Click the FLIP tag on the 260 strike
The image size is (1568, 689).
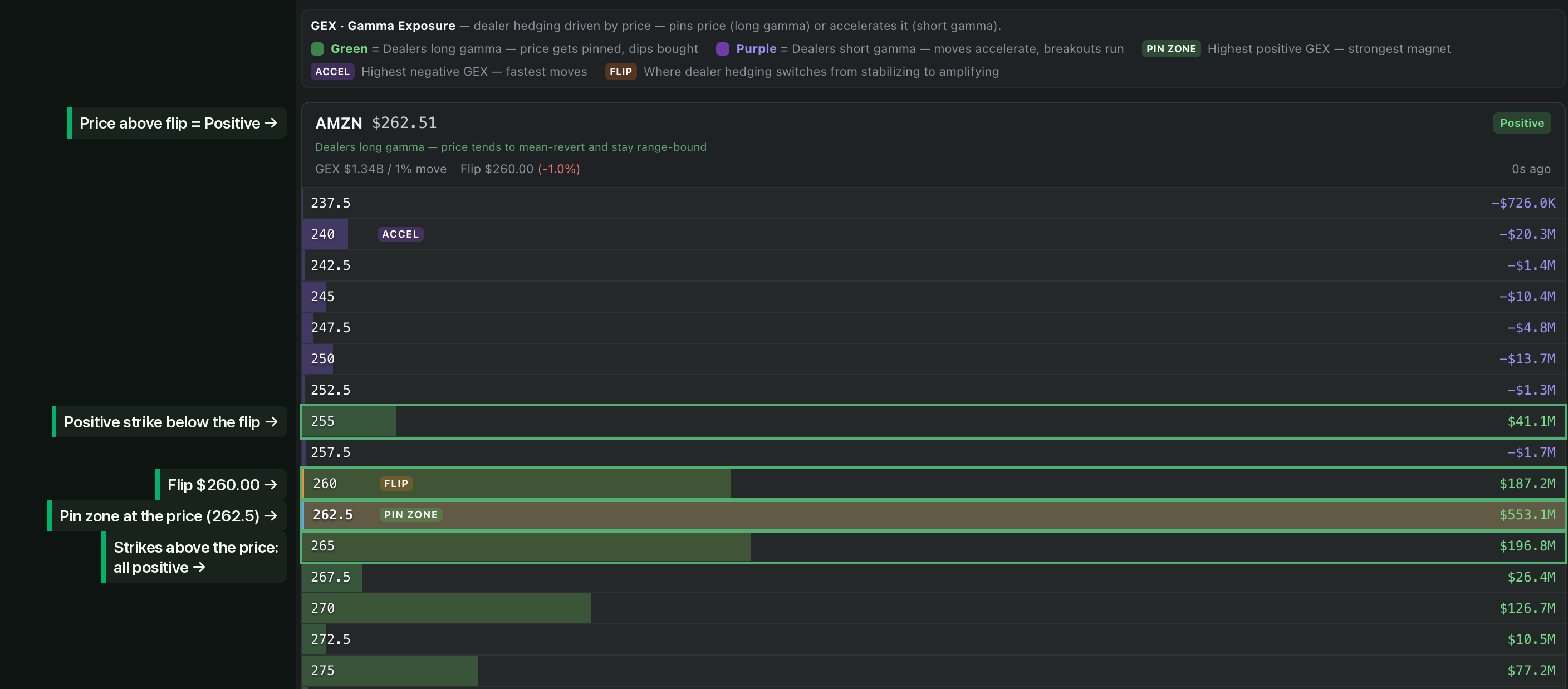(396, 483)
